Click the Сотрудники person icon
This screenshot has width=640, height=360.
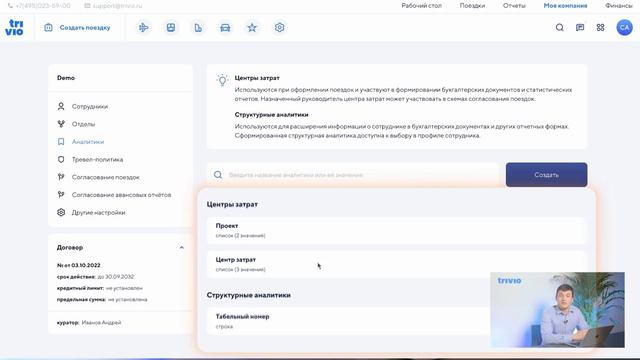click(x=61, y=107)
